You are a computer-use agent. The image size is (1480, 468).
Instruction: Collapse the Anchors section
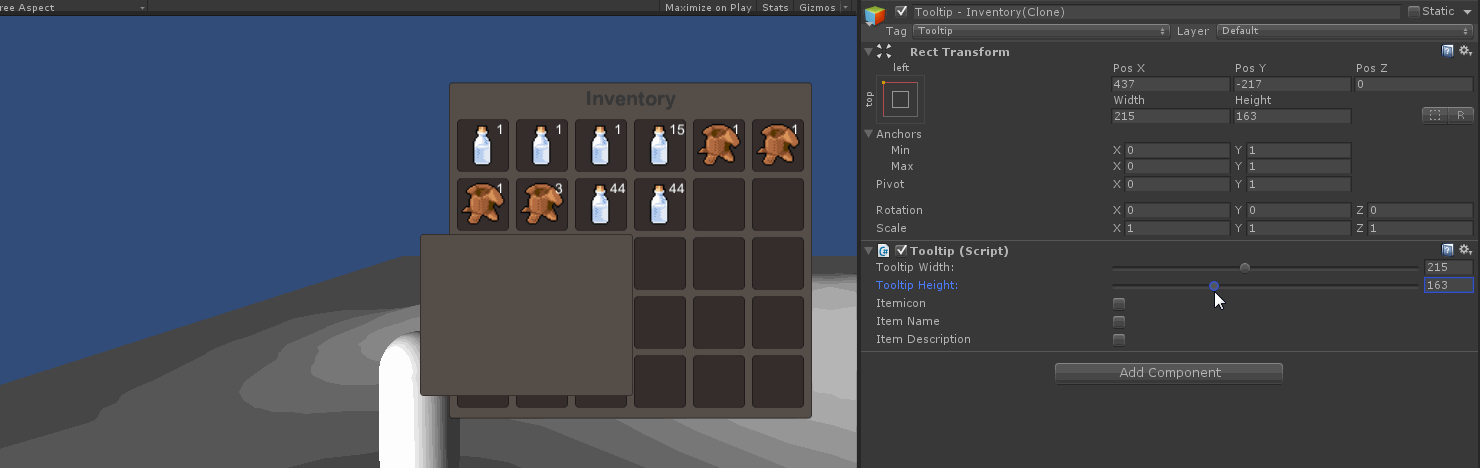[x=869, y=134]
